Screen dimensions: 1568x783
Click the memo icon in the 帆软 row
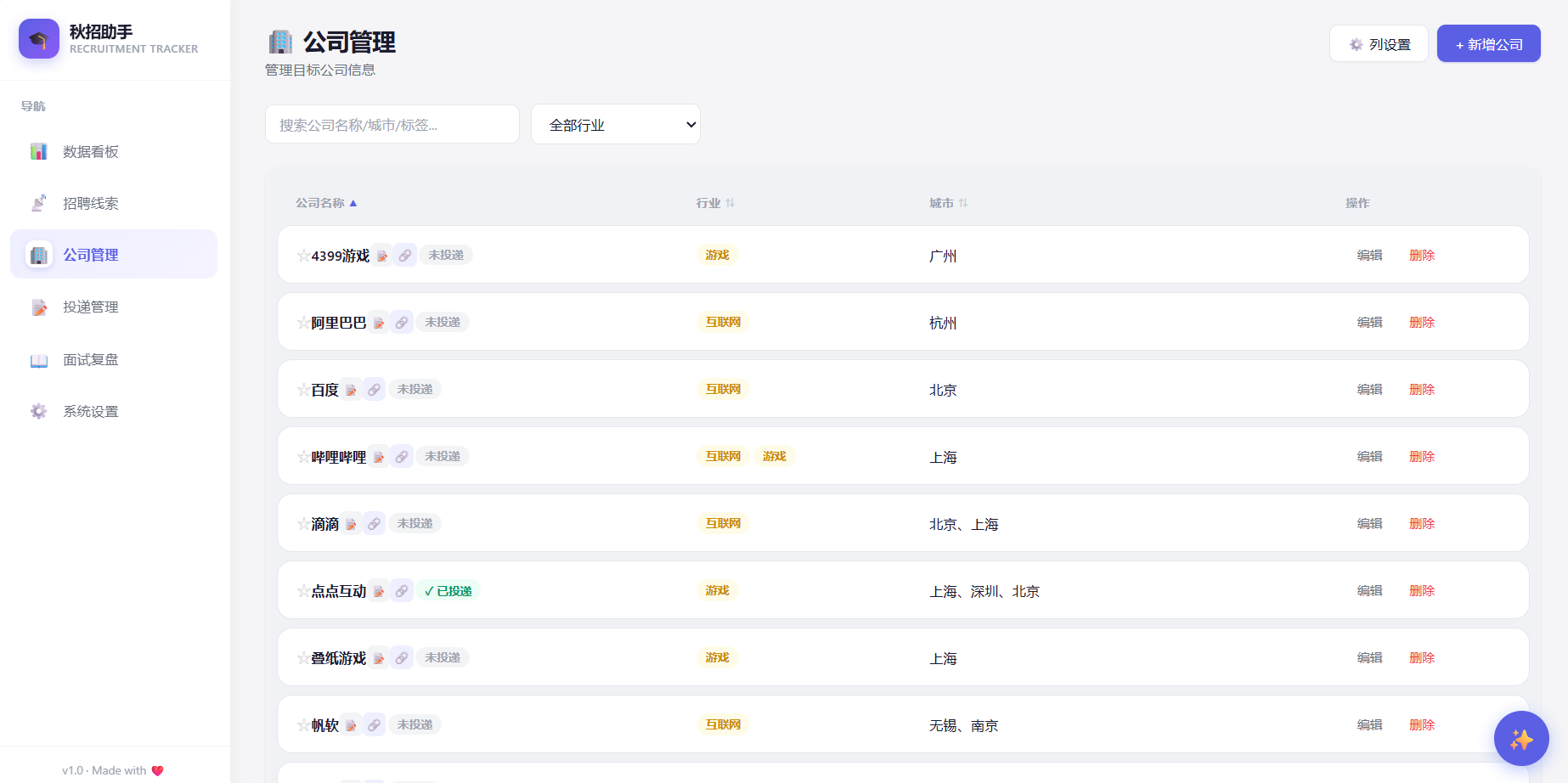click(351, 725)
